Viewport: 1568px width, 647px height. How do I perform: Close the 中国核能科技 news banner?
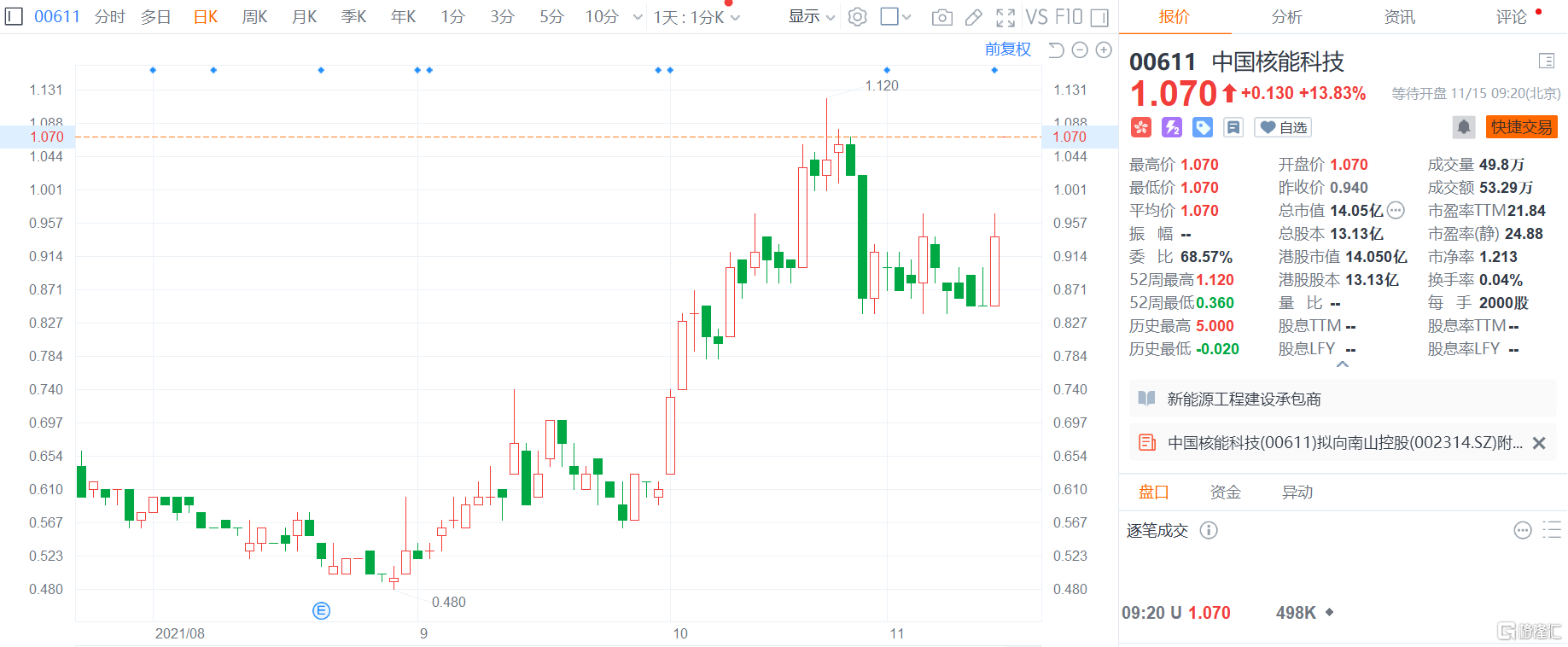point(1539,443)
